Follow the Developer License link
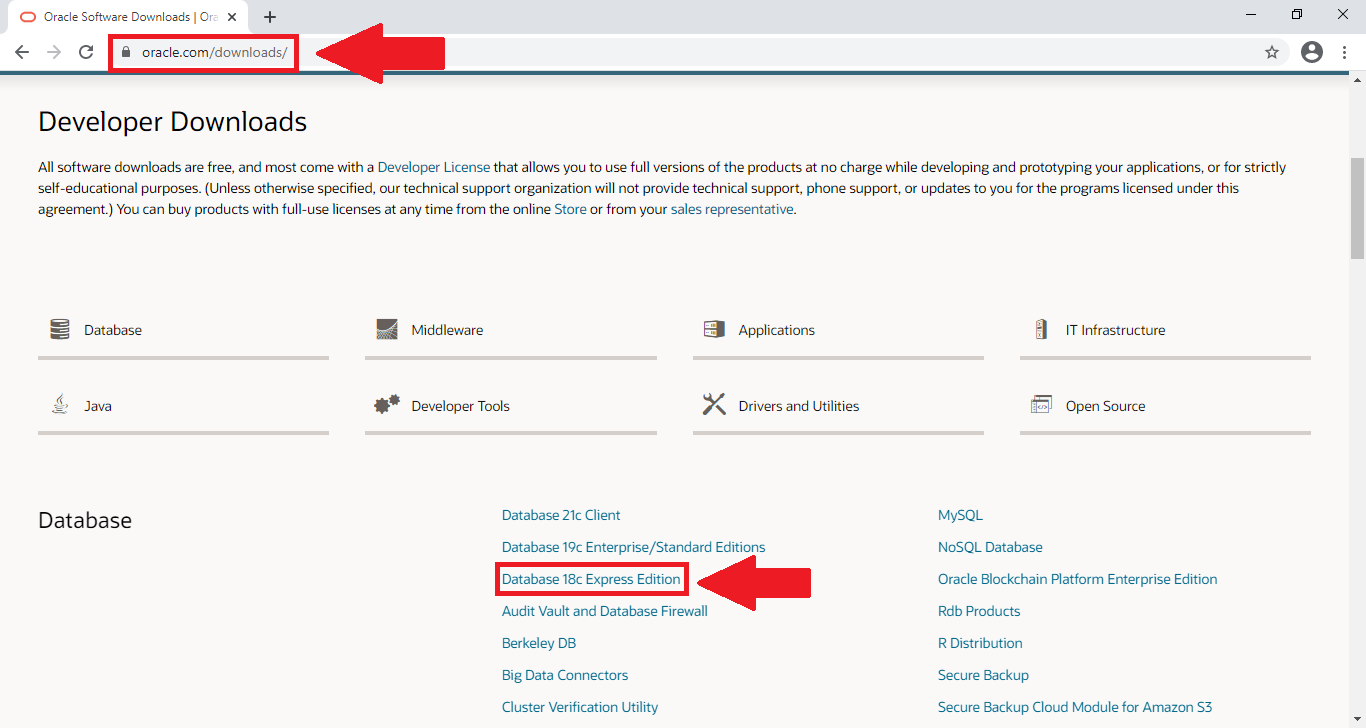The image size is (1366, 728). click(434, 167)
